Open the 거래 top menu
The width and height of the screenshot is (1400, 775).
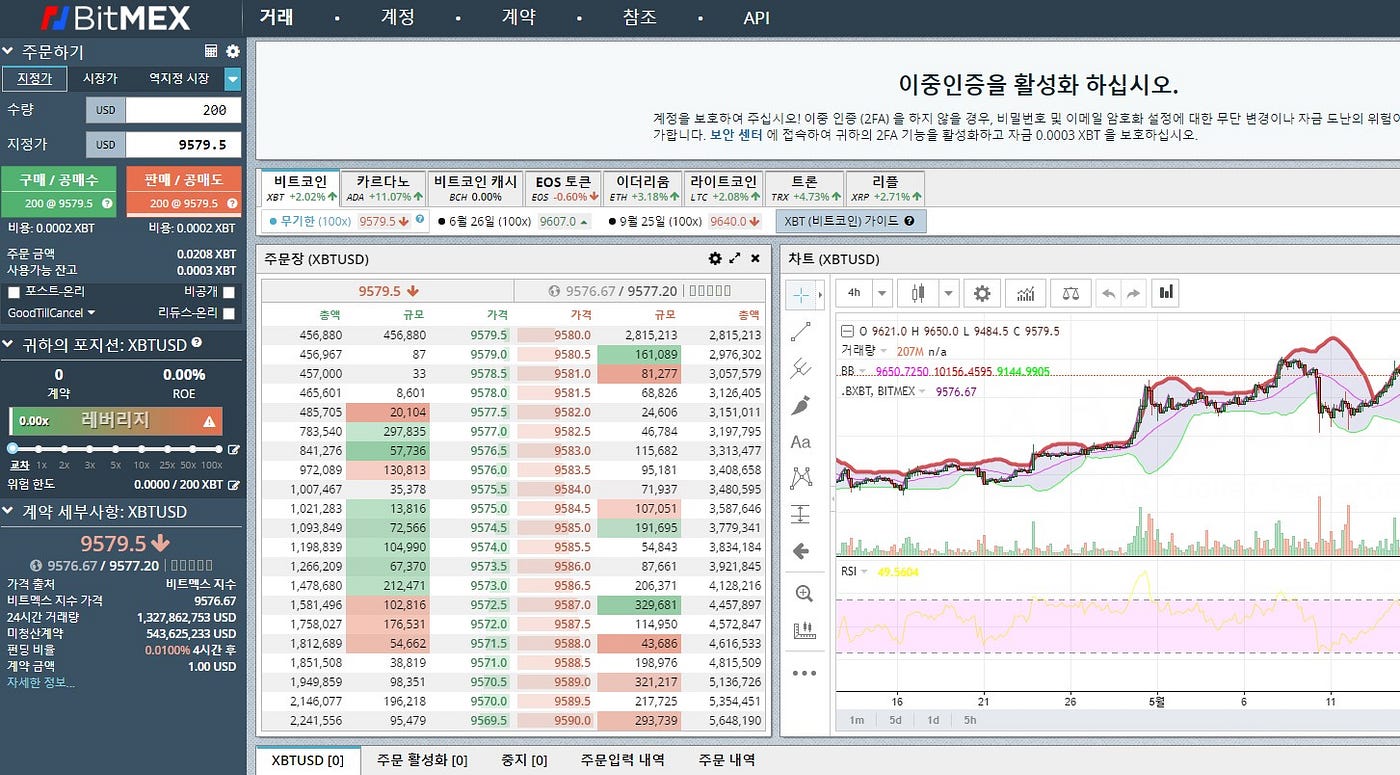tap(276, 17)
